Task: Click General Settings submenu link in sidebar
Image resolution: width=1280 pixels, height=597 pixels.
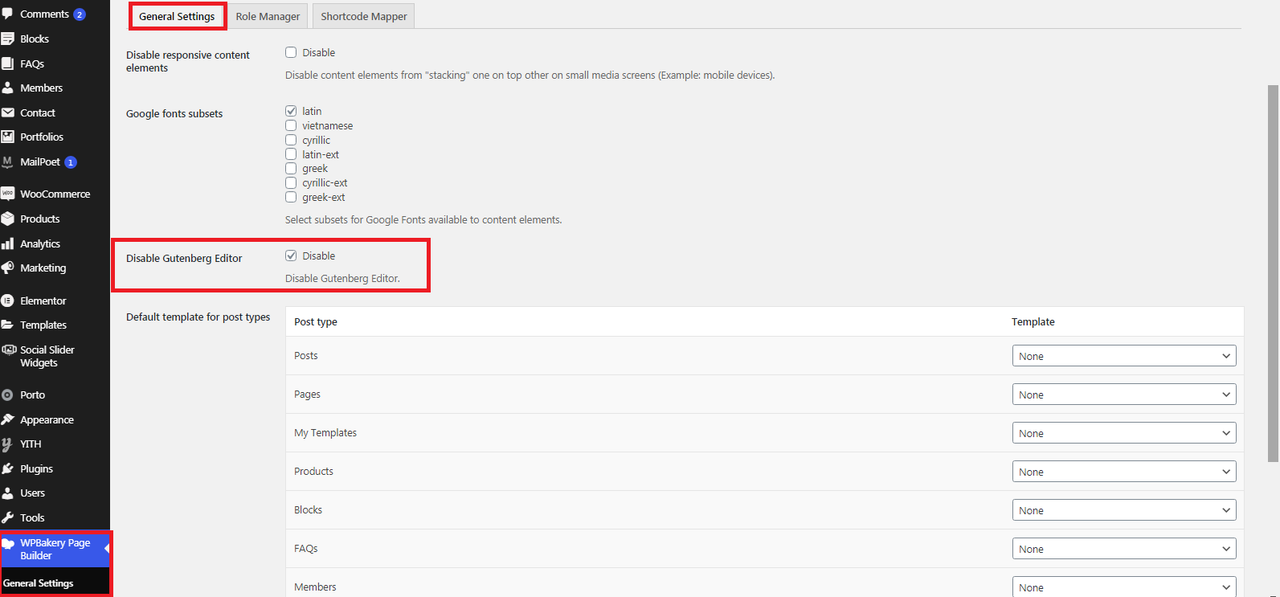Action: point(38,583)
